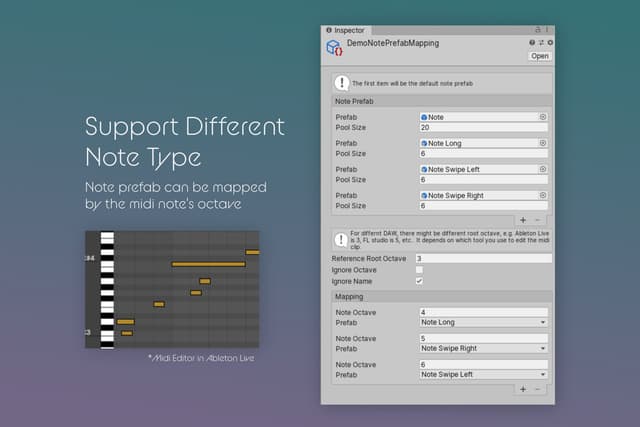This screenshot has height=427, width=640.
Task: Open object picker for Note prefab
Action: click(x=542, y=117)
